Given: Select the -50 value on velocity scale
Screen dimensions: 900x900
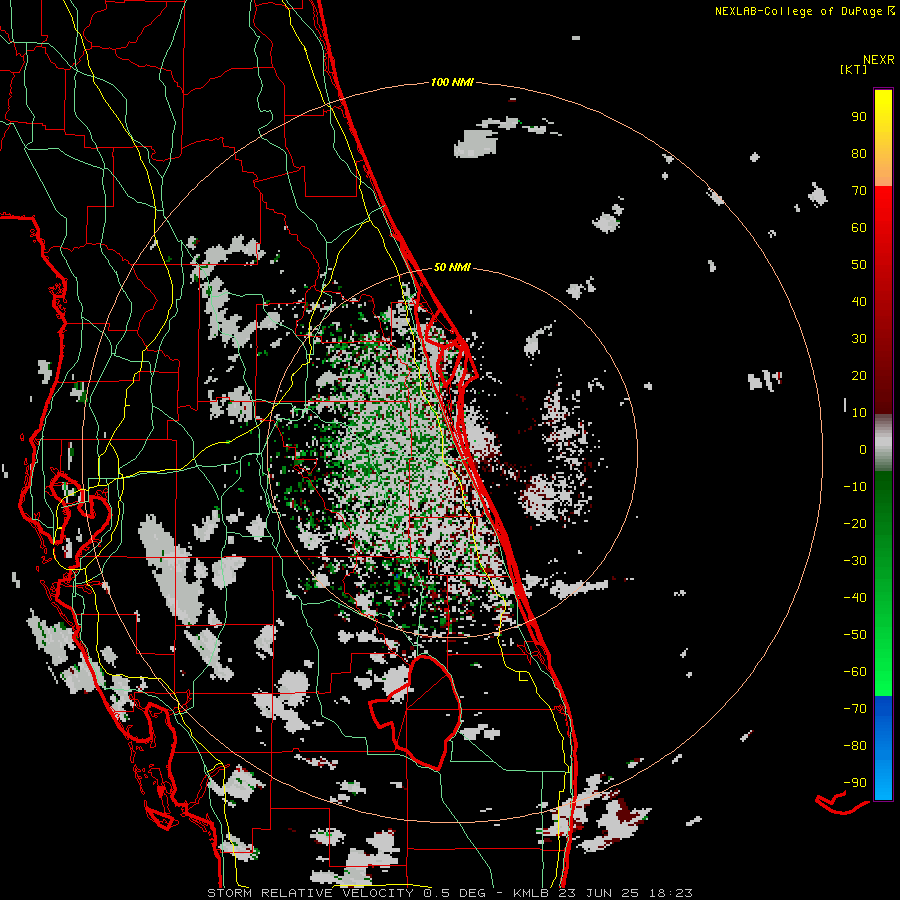Looking at the screenshot, I should pyautogui.click(x=855, y=635).
